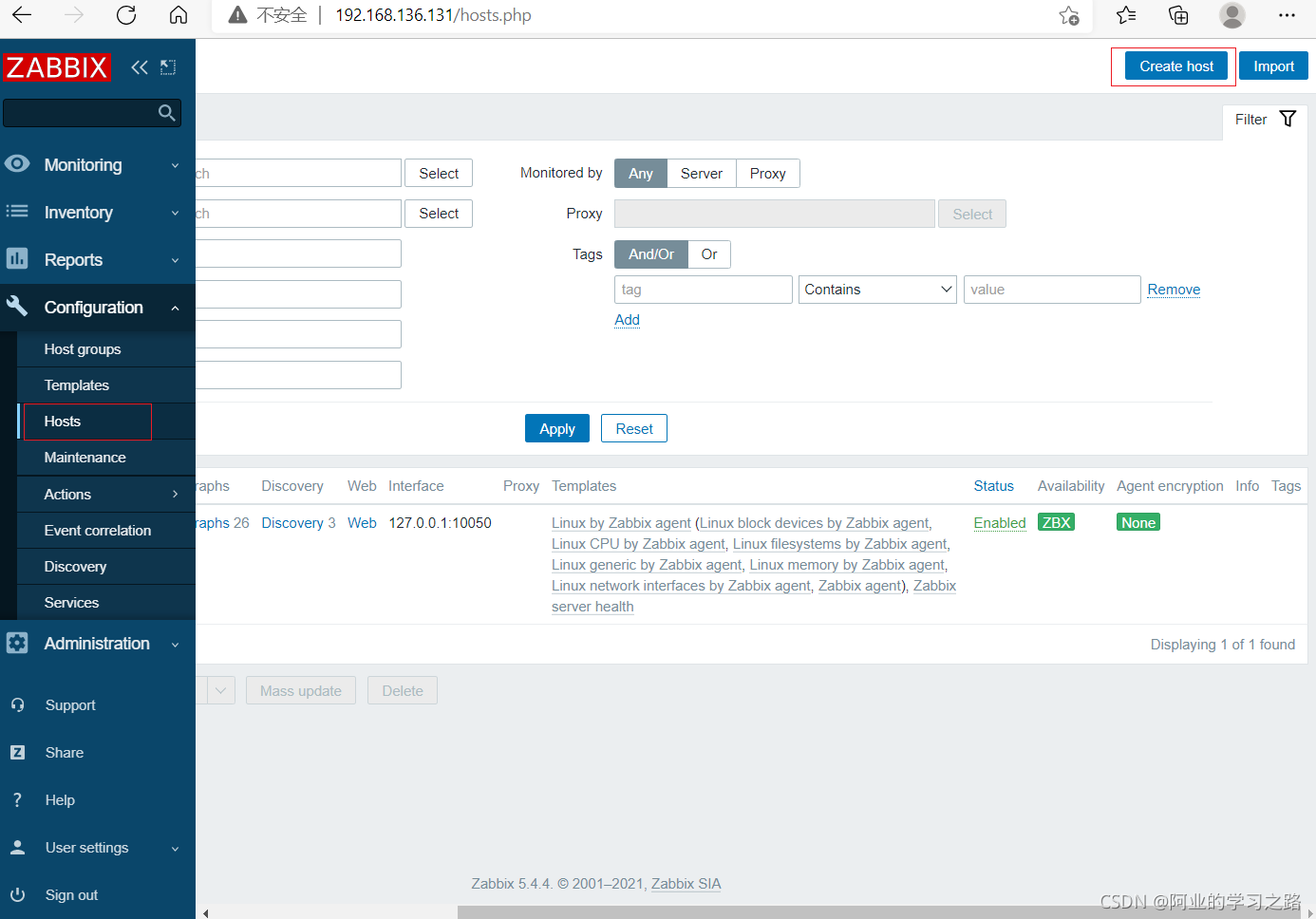1316x919 pixels.
Task: Click the Sign out power icon
Action: 17,895
